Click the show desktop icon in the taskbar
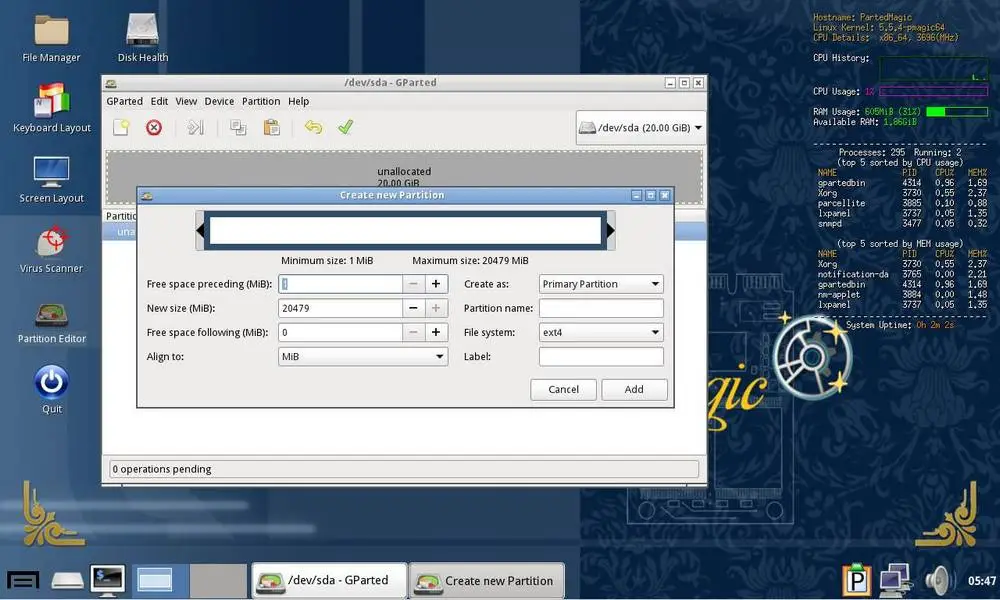The image size is (1000, 600). pyautogui.click(x=155, y=580)
